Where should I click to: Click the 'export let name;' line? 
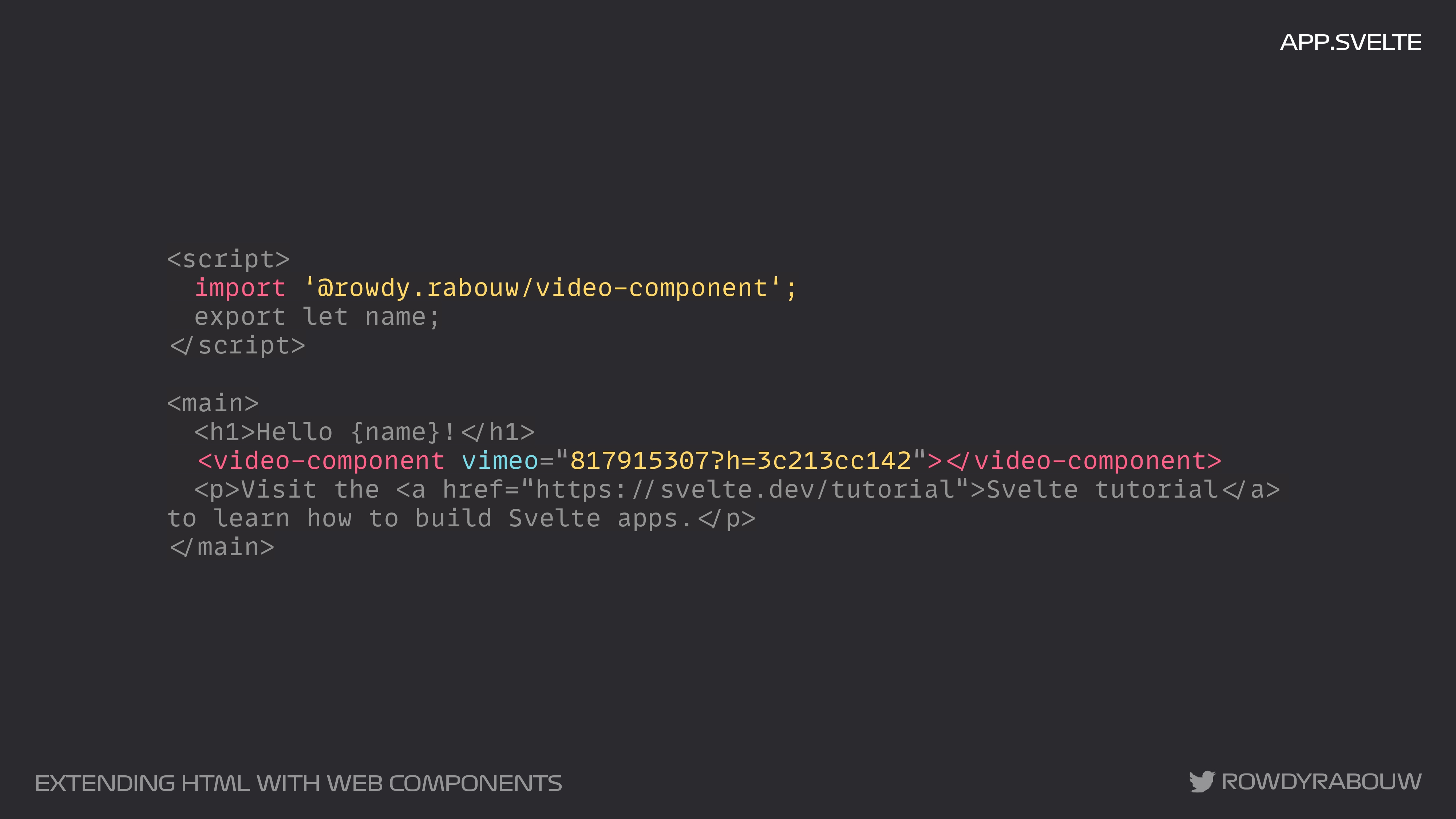(x=317, y=317)
